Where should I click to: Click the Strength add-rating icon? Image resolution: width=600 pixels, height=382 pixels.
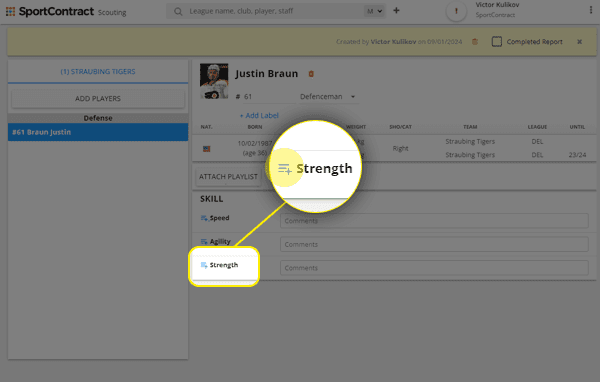coord(204,265)
